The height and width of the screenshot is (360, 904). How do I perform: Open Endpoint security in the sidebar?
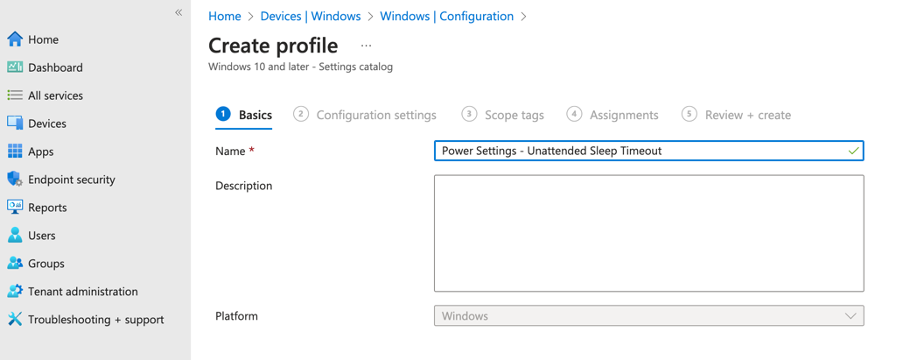(71, 179)
